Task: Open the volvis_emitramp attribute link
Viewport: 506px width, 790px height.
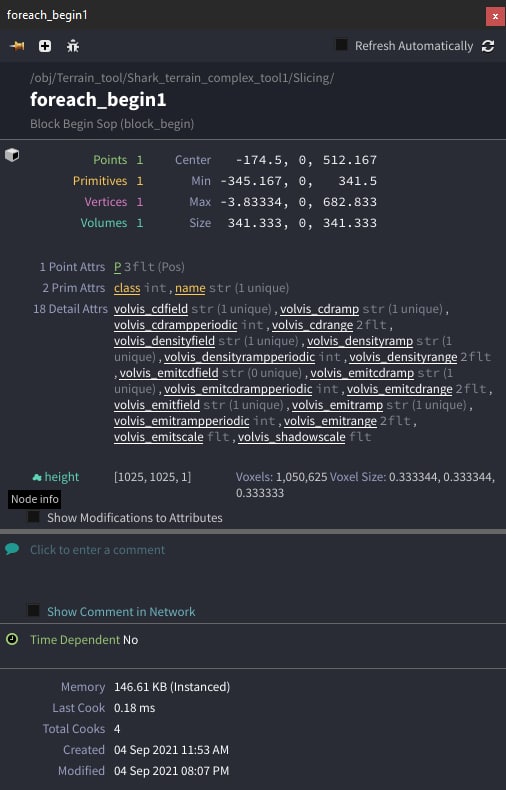Action: (337, 405)
